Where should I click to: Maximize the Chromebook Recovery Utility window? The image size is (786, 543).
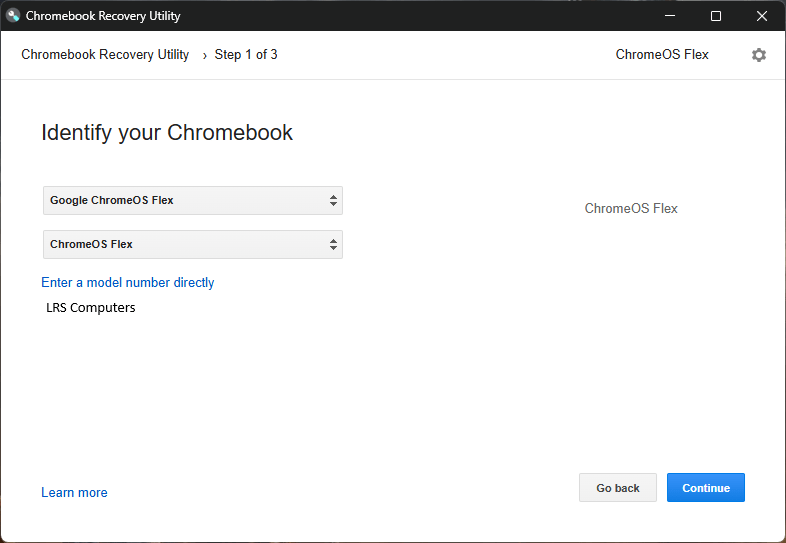(716, 16)
